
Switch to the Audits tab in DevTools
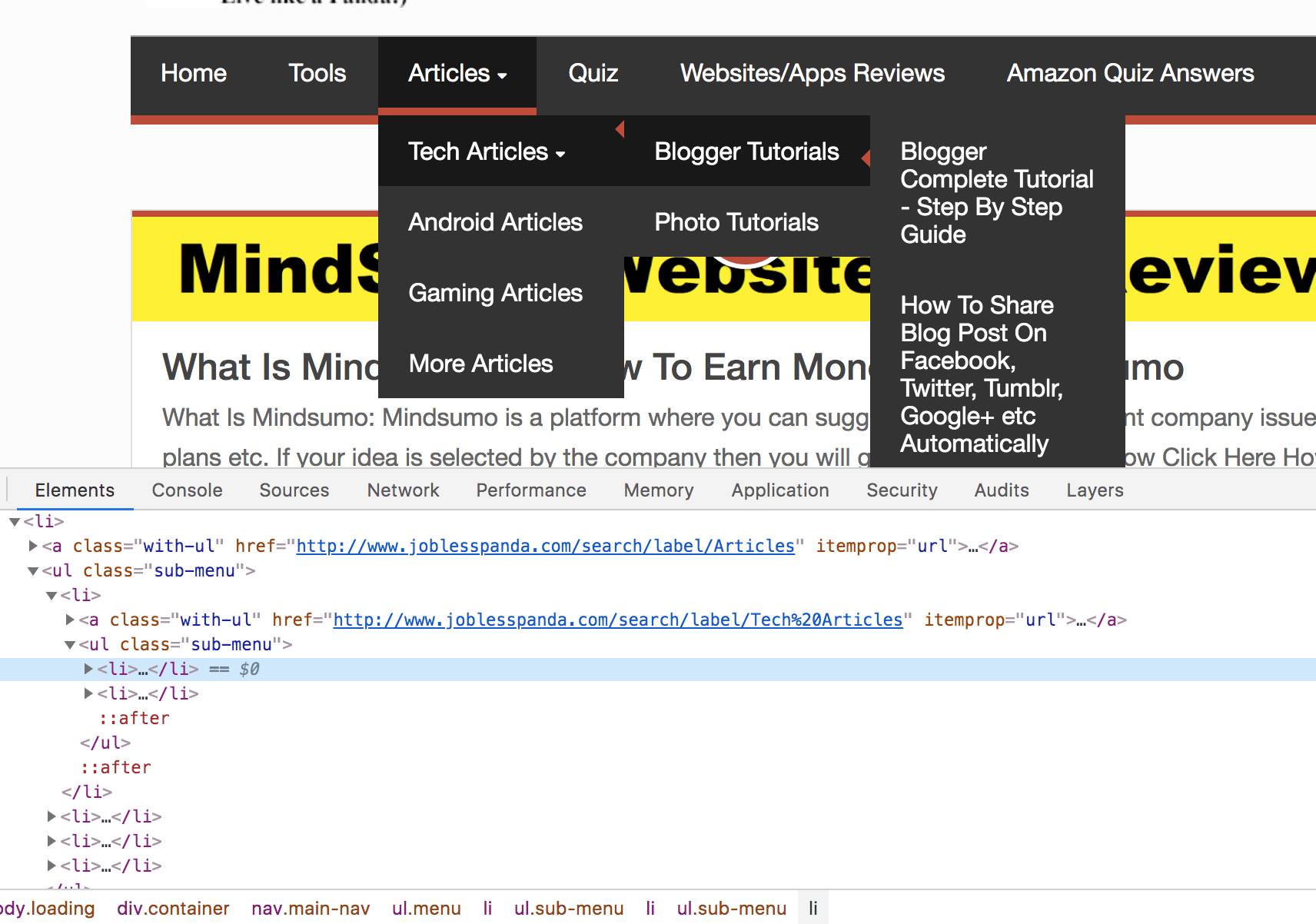(1002, 490)
